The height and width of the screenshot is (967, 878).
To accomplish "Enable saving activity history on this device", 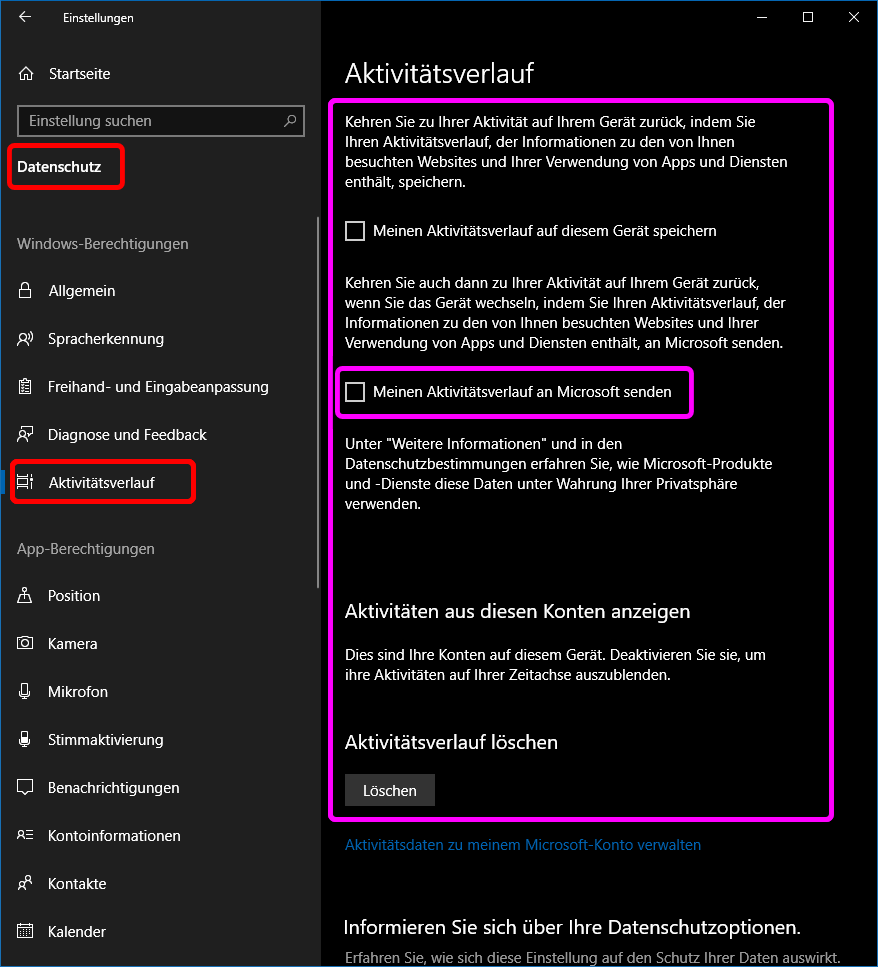I will [355, 231].
